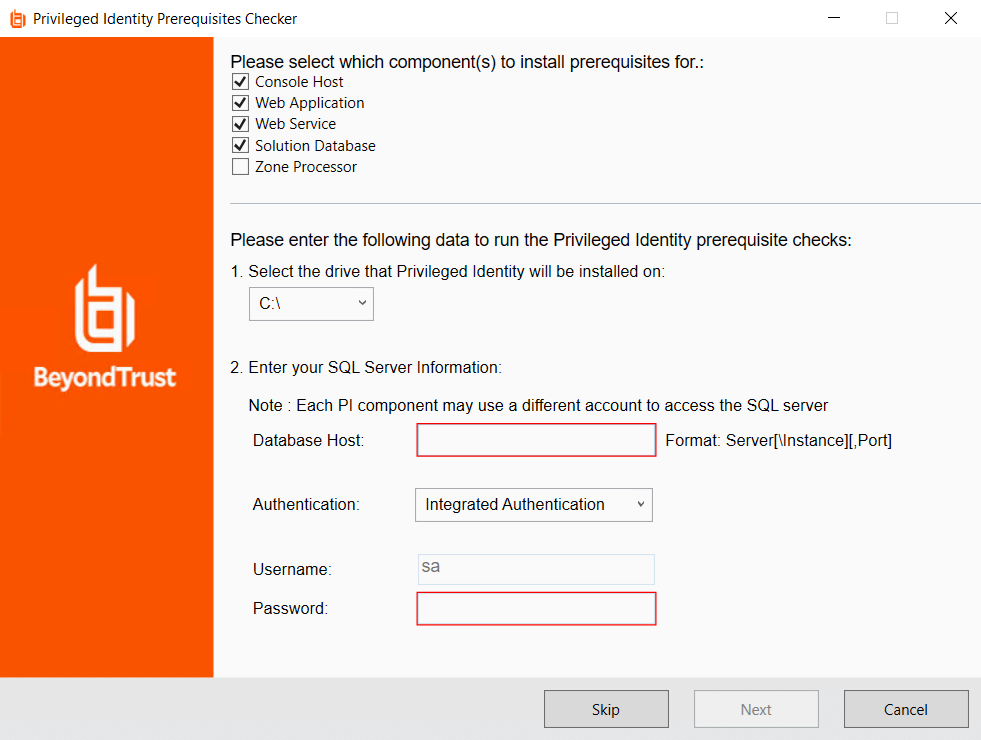Click the Username field showing sa
This screenshot has height=740, width=981.
(536, 569)
